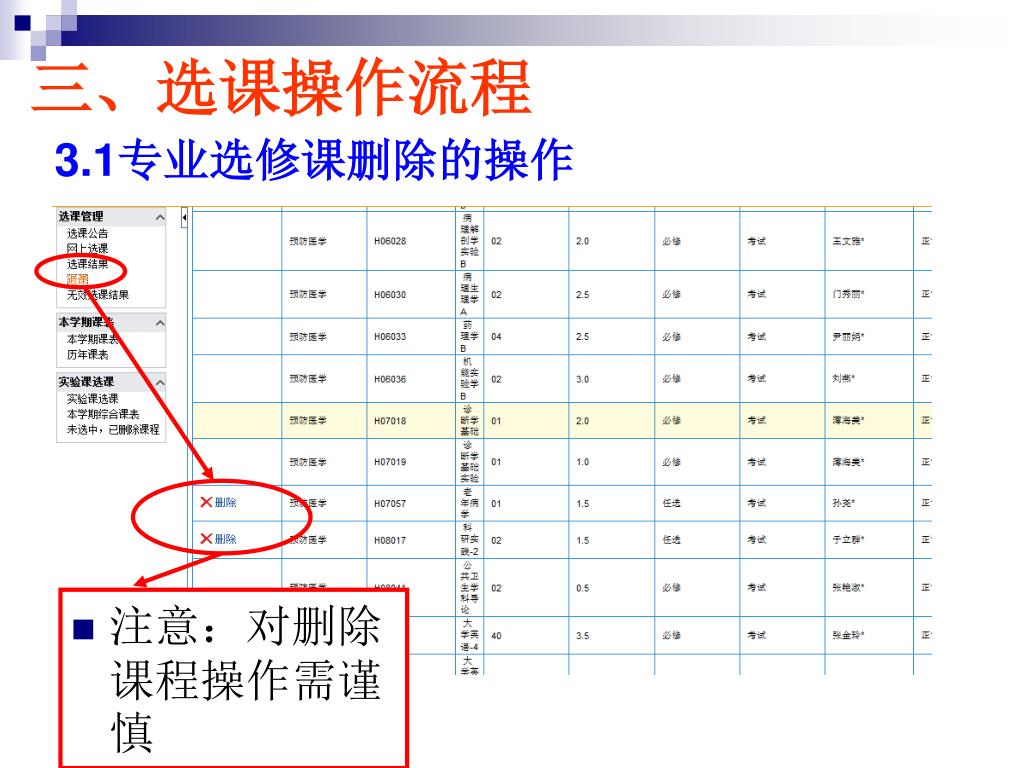
Task: Click course code H06036
Action: pos(390,379)
